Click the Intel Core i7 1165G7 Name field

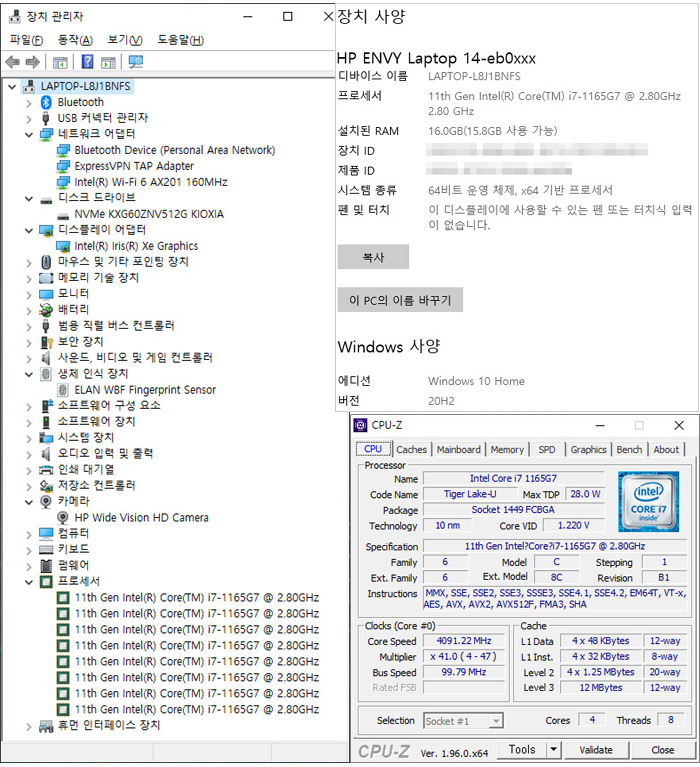[514, 478]
